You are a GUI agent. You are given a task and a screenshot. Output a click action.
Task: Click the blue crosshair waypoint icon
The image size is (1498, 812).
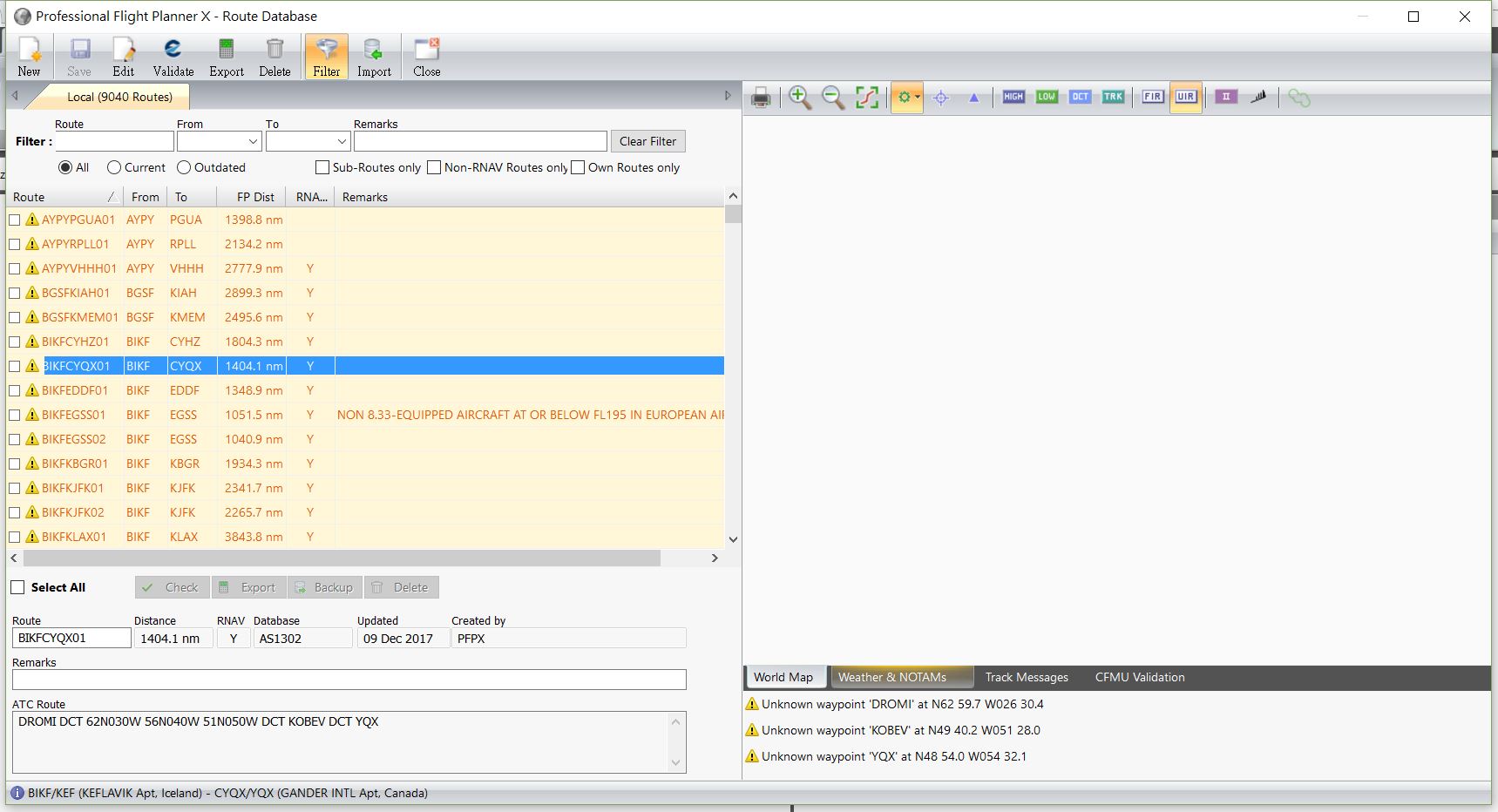(941, 98)
